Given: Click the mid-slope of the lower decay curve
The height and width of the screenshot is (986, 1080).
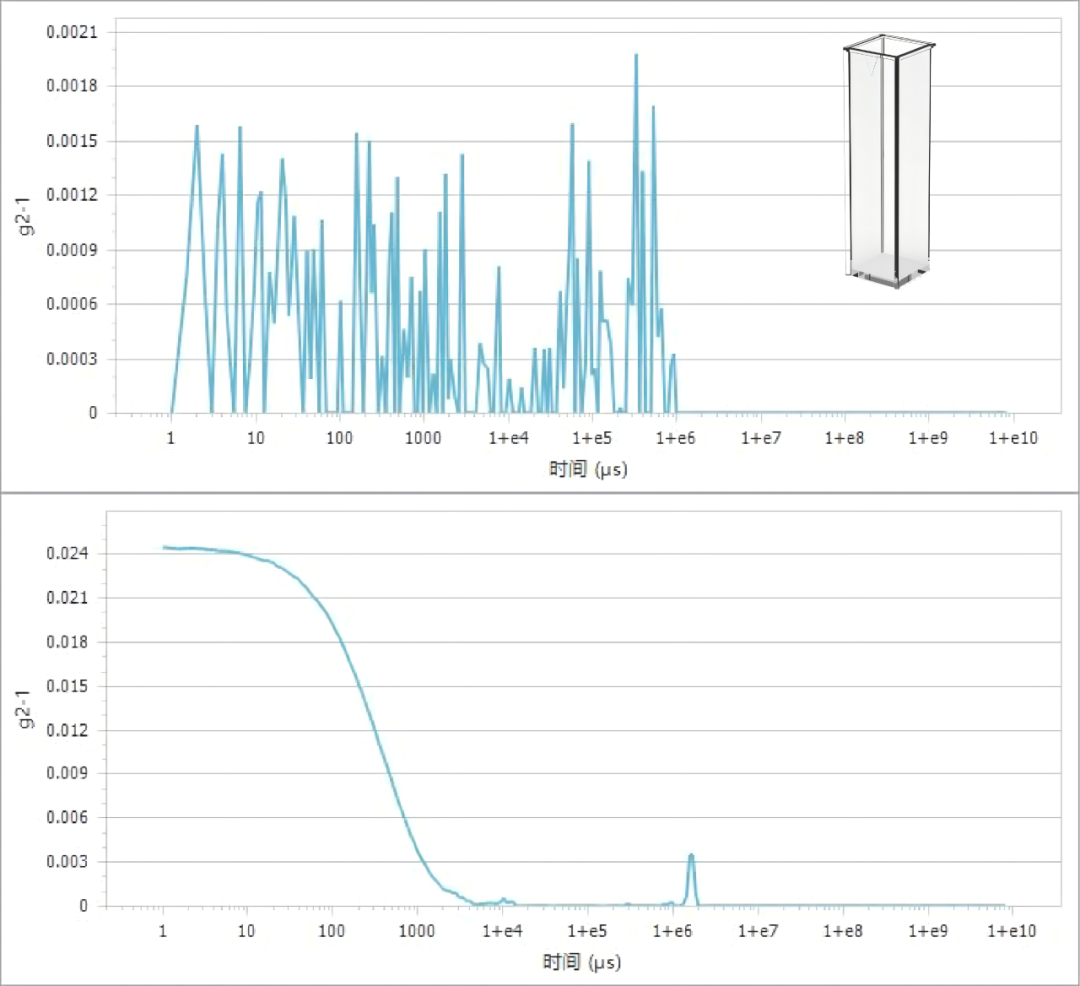Looking at the screenshot, I should coord(374,730).
